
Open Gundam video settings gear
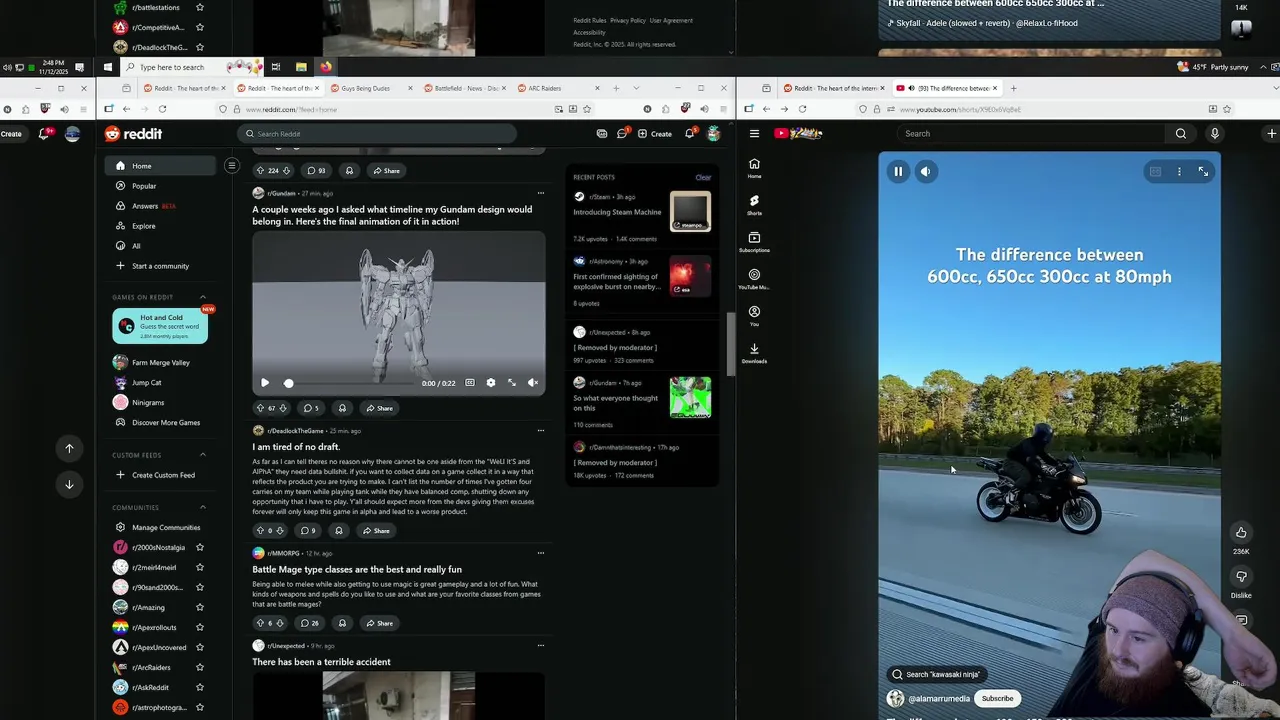click(x=490, y=383)
